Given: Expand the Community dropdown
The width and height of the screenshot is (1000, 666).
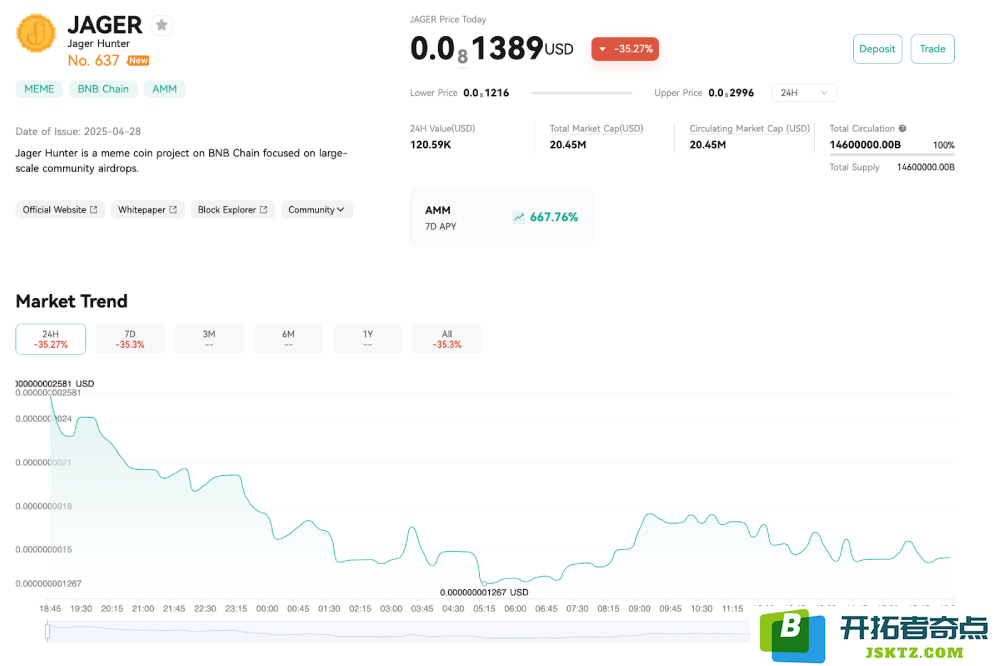Looking at the screenshot, I should click(x=317, y=209).
